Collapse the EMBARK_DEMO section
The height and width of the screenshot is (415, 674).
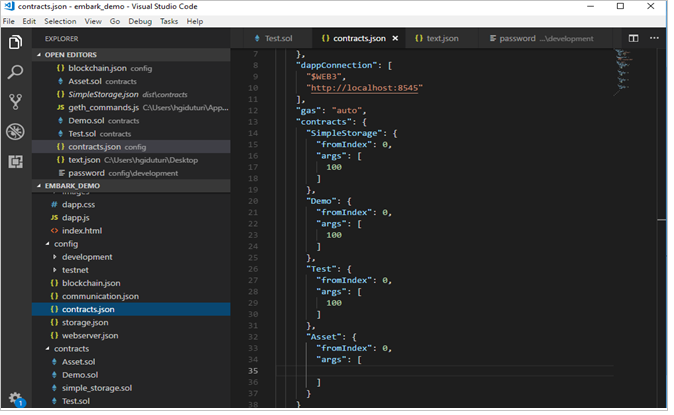pyautogui.click(x=132, y=187)
